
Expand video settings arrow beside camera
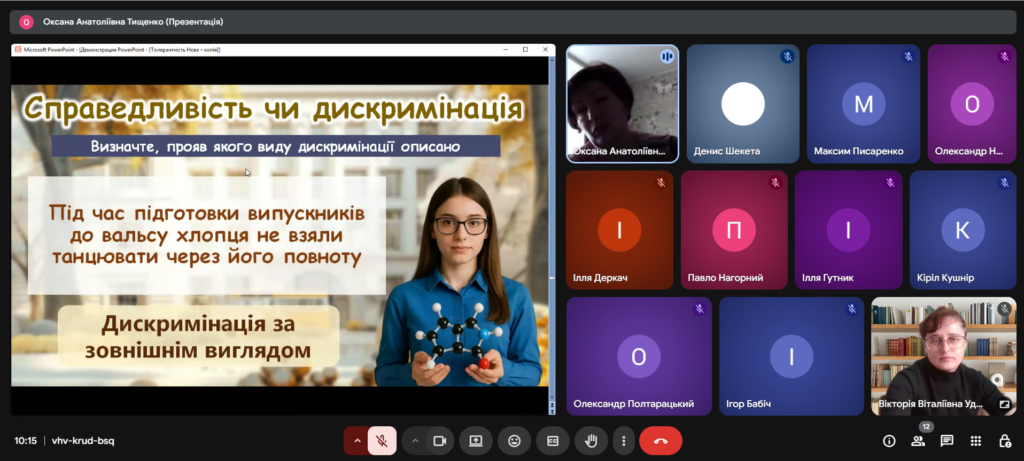tap(414, 440)
